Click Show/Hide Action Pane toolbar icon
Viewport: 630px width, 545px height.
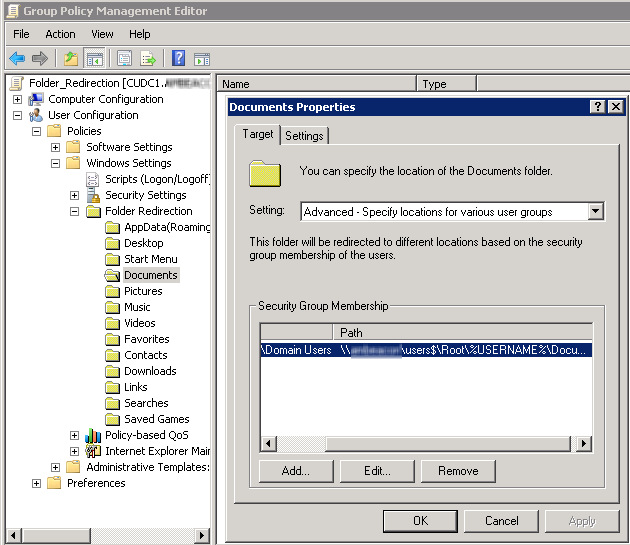pos(201,58)
